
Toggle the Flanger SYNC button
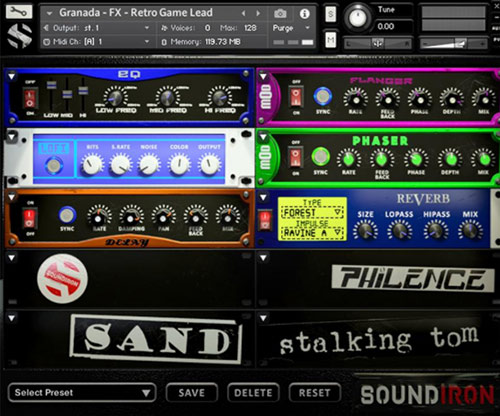tap(323, 96)
